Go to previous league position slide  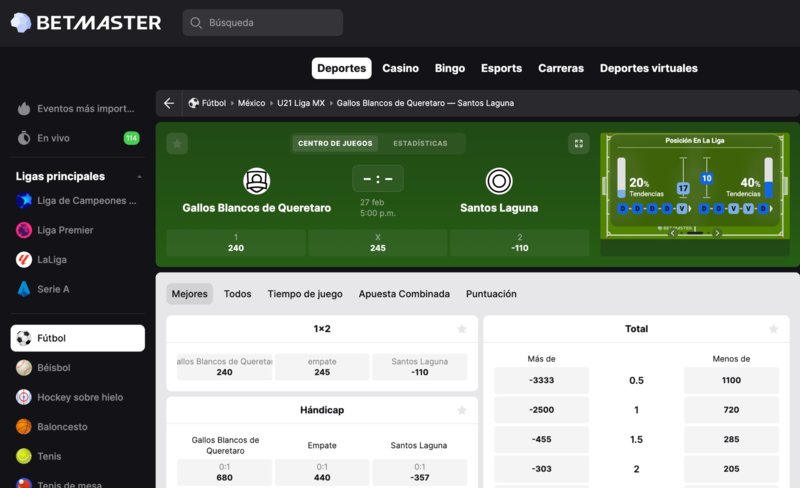click(x=673, y=232)
